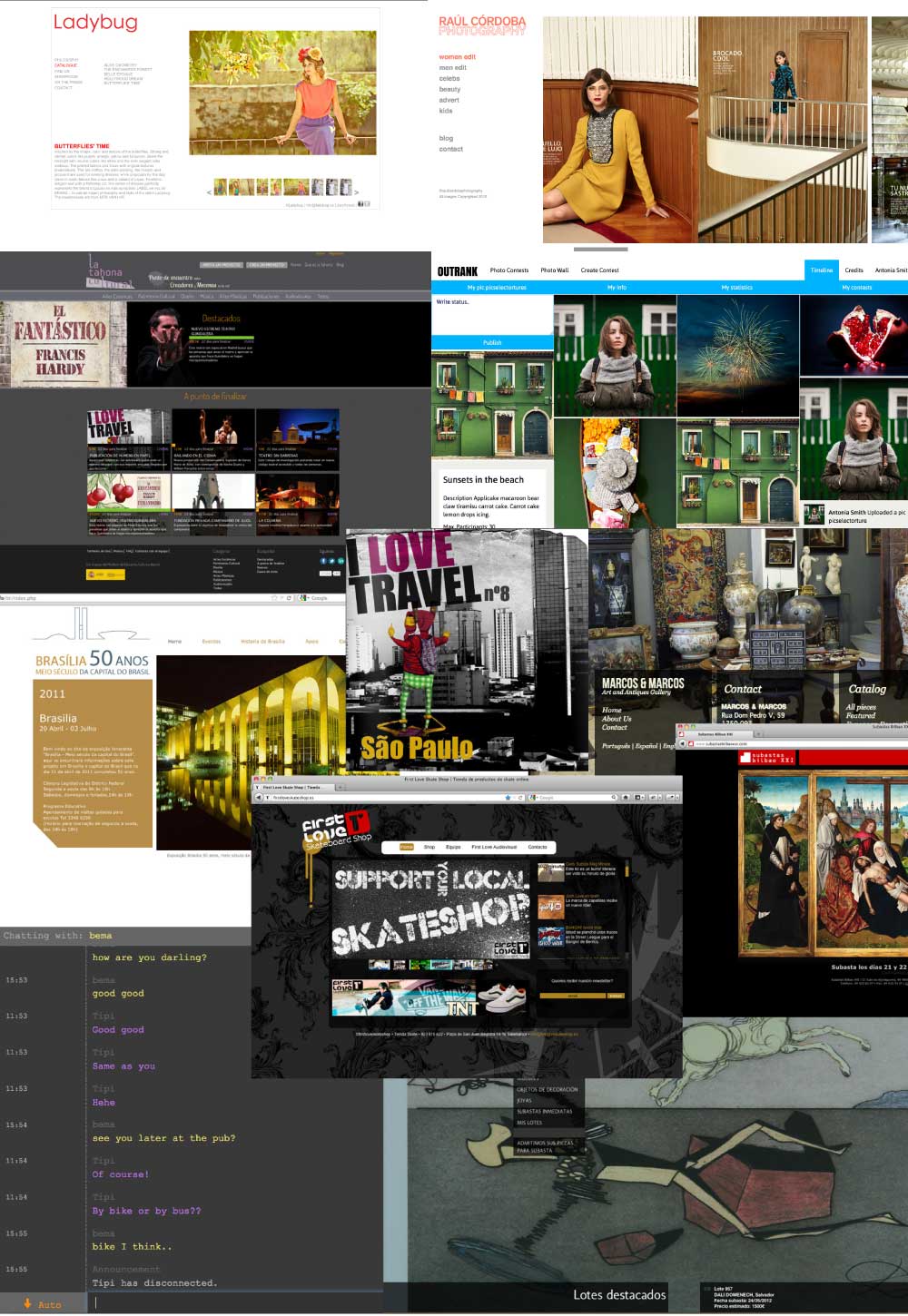Open 'beauty' on Raúl Córdoba site
This screenshot has width=908, height=1316.
(x=449, y=90)
